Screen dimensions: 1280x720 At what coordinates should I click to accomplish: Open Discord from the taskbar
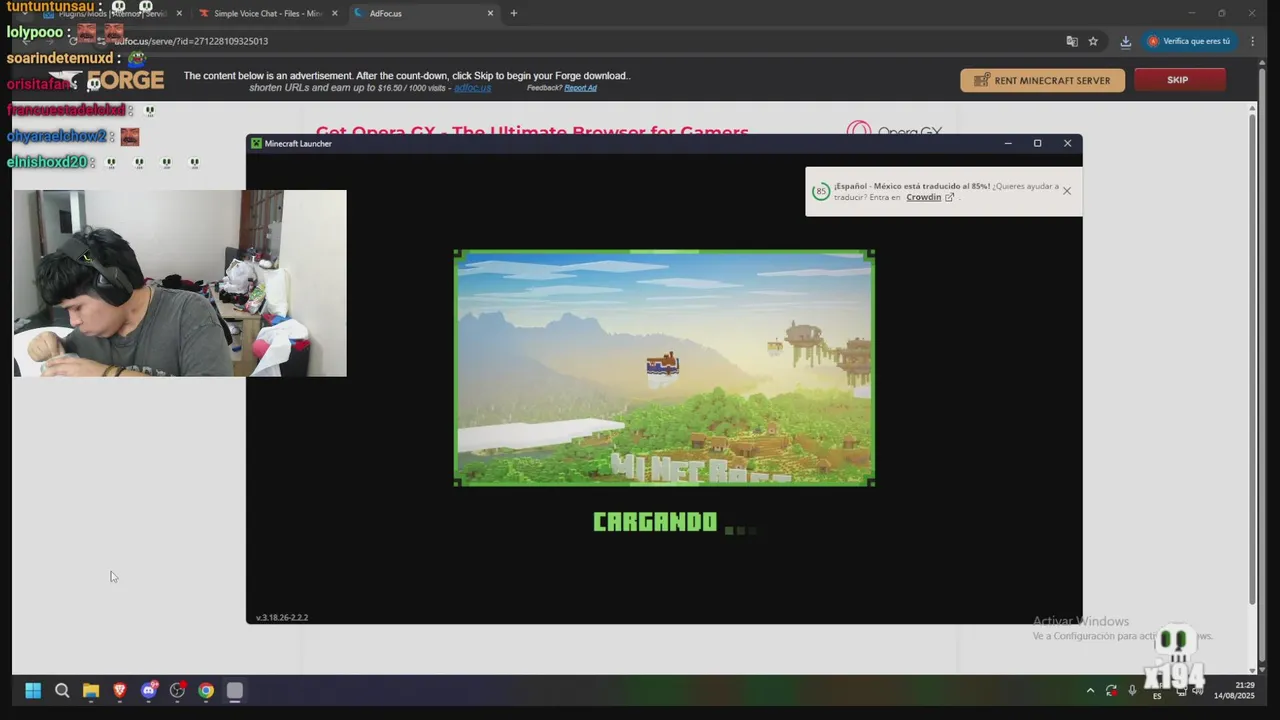(149, 690)
